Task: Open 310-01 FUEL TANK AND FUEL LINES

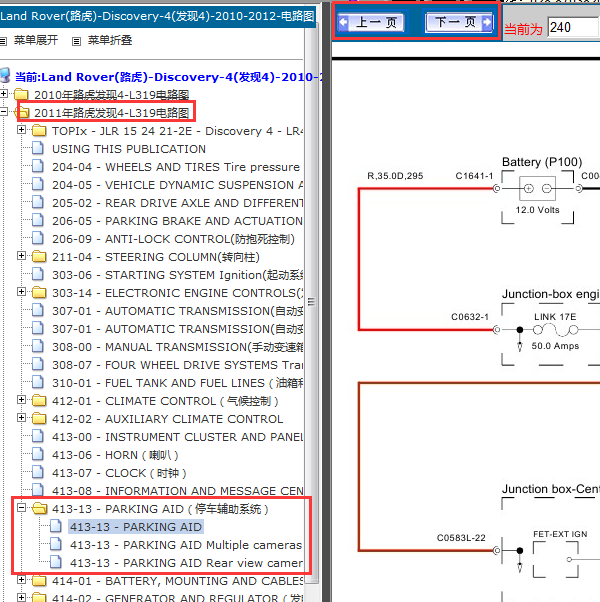Action: [x=177, y=383]
